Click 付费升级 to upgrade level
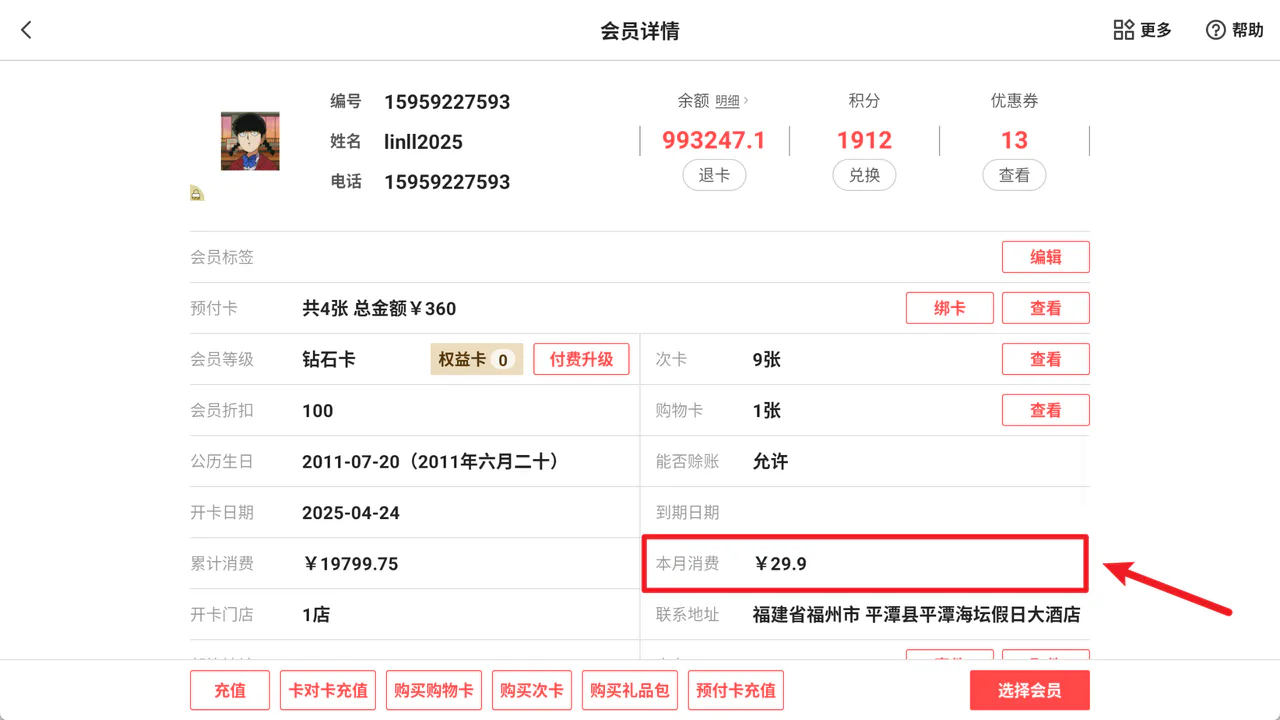The image size is (1280, 720). [581, 359]
